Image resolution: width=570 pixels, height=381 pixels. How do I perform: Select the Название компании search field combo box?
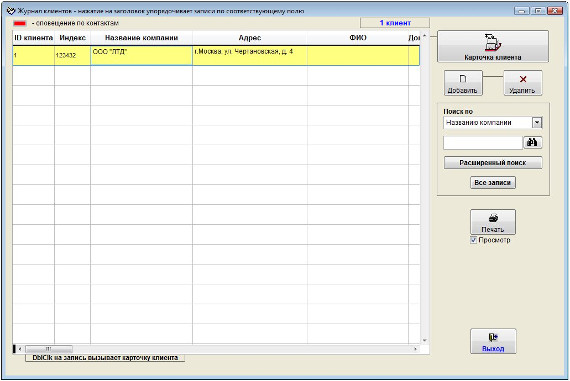pyautogui.click(x=493, y=123)
